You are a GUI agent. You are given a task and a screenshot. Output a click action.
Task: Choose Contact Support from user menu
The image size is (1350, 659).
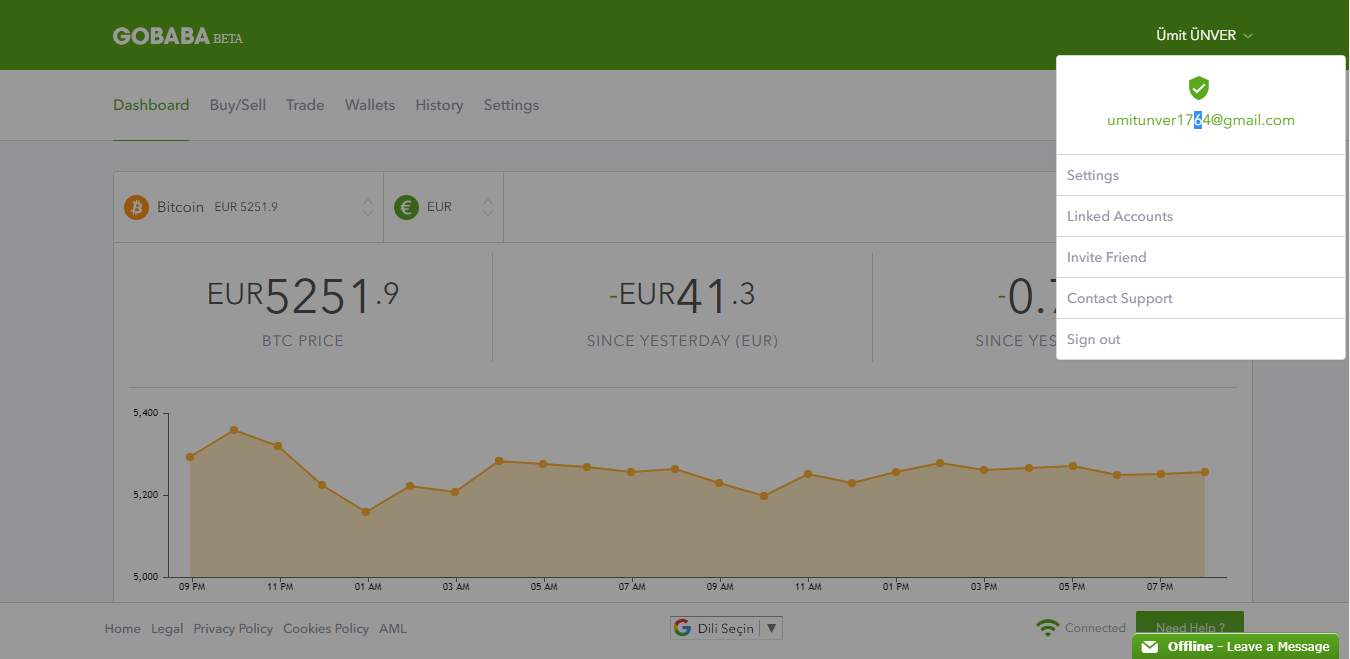tap(1200, 298)
